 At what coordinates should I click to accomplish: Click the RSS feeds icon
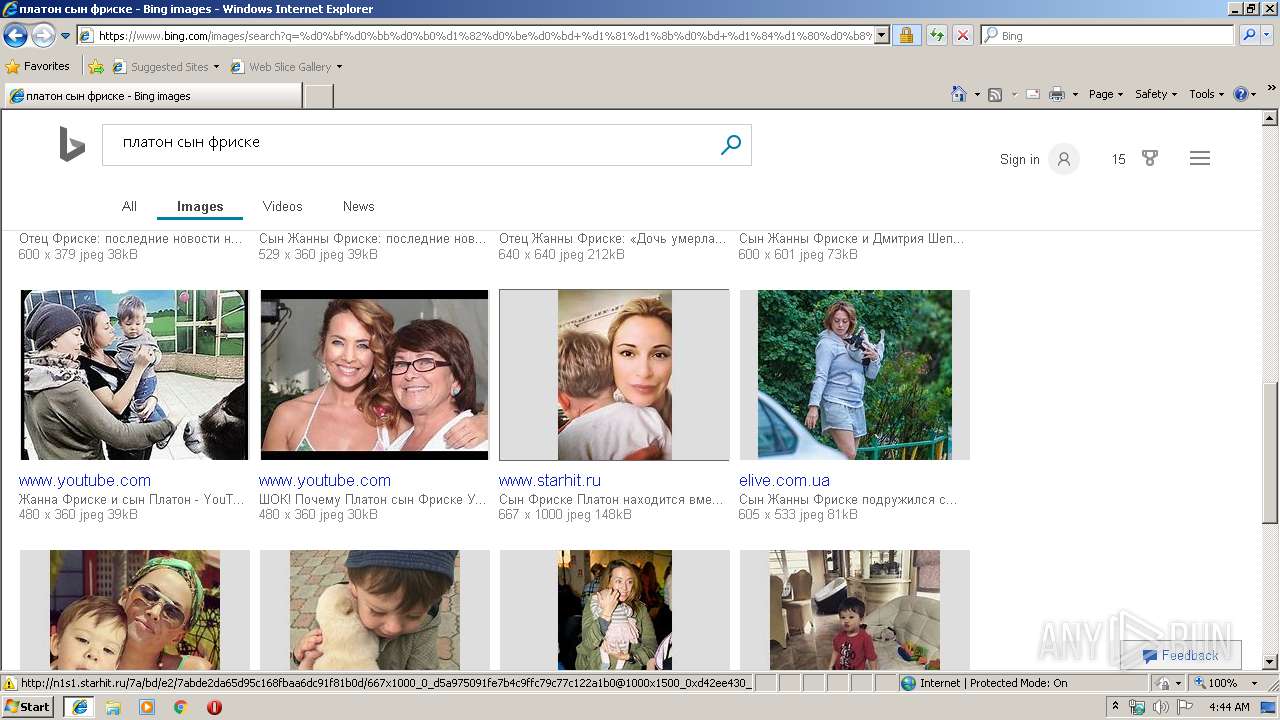coord(995,94)
